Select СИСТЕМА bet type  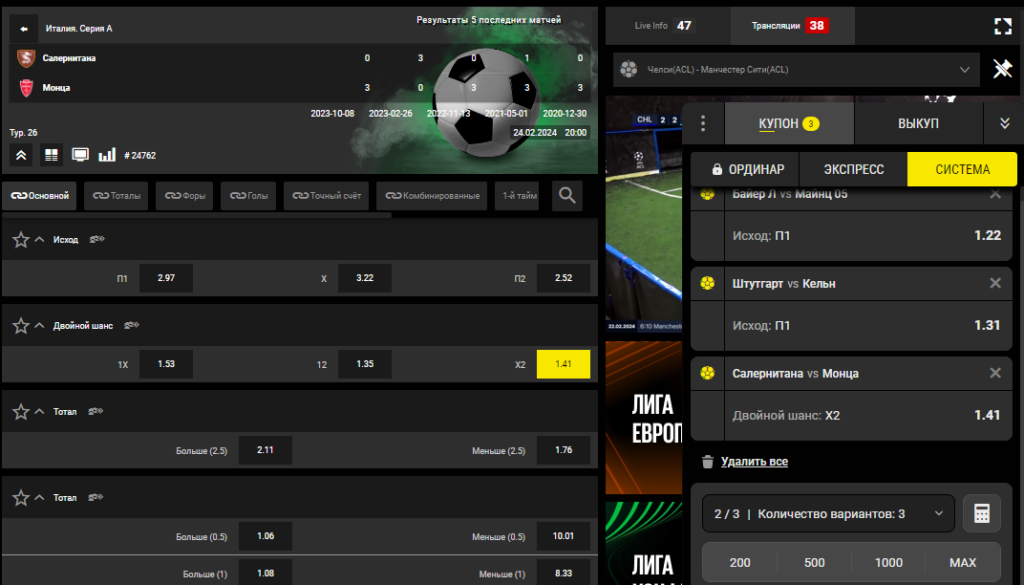pyautogui.click(x=962, y=170)
